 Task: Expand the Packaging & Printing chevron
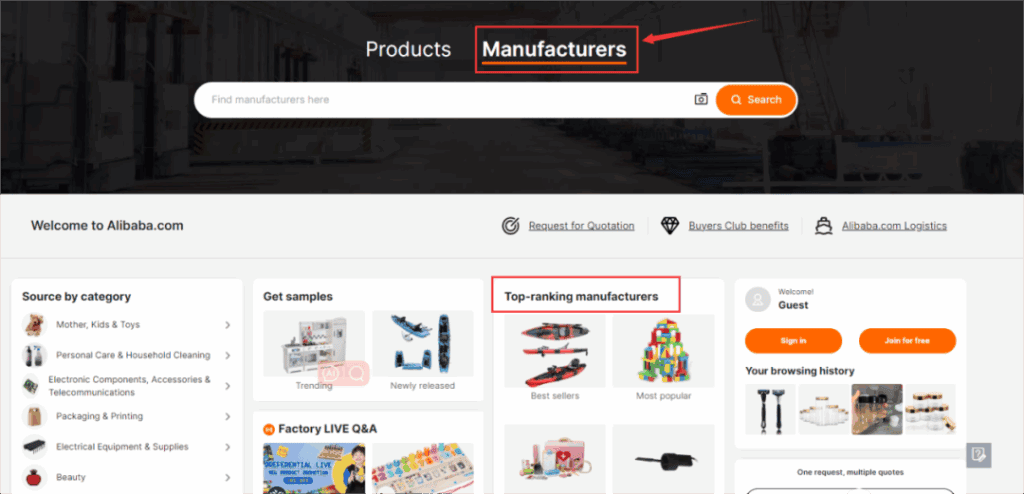click(x=227, y=416)
